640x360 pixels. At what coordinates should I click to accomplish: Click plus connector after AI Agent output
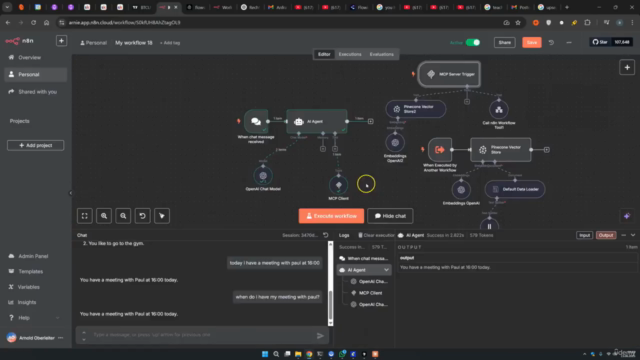coord(371,121)
